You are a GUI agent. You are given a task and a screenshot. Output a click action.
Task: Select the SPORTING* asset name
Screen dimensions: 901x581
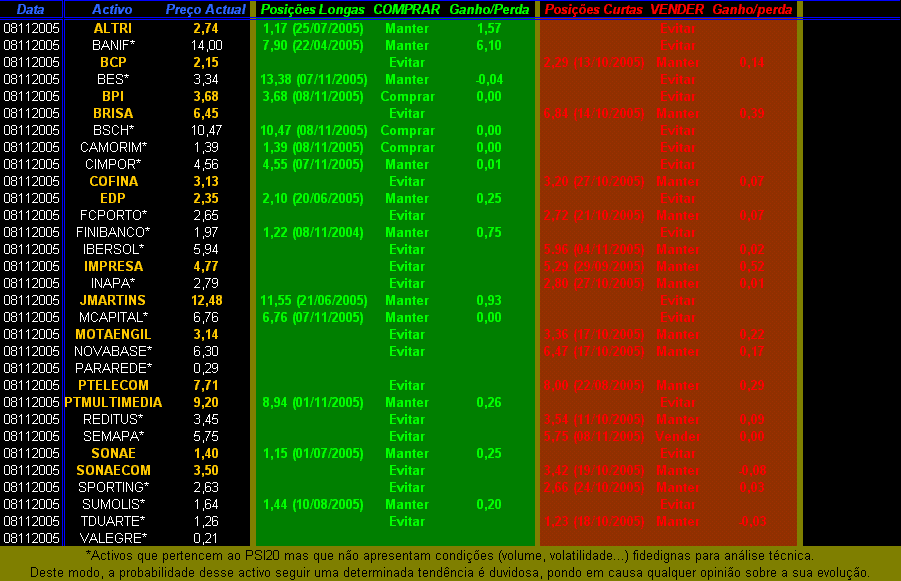(113, 487)
